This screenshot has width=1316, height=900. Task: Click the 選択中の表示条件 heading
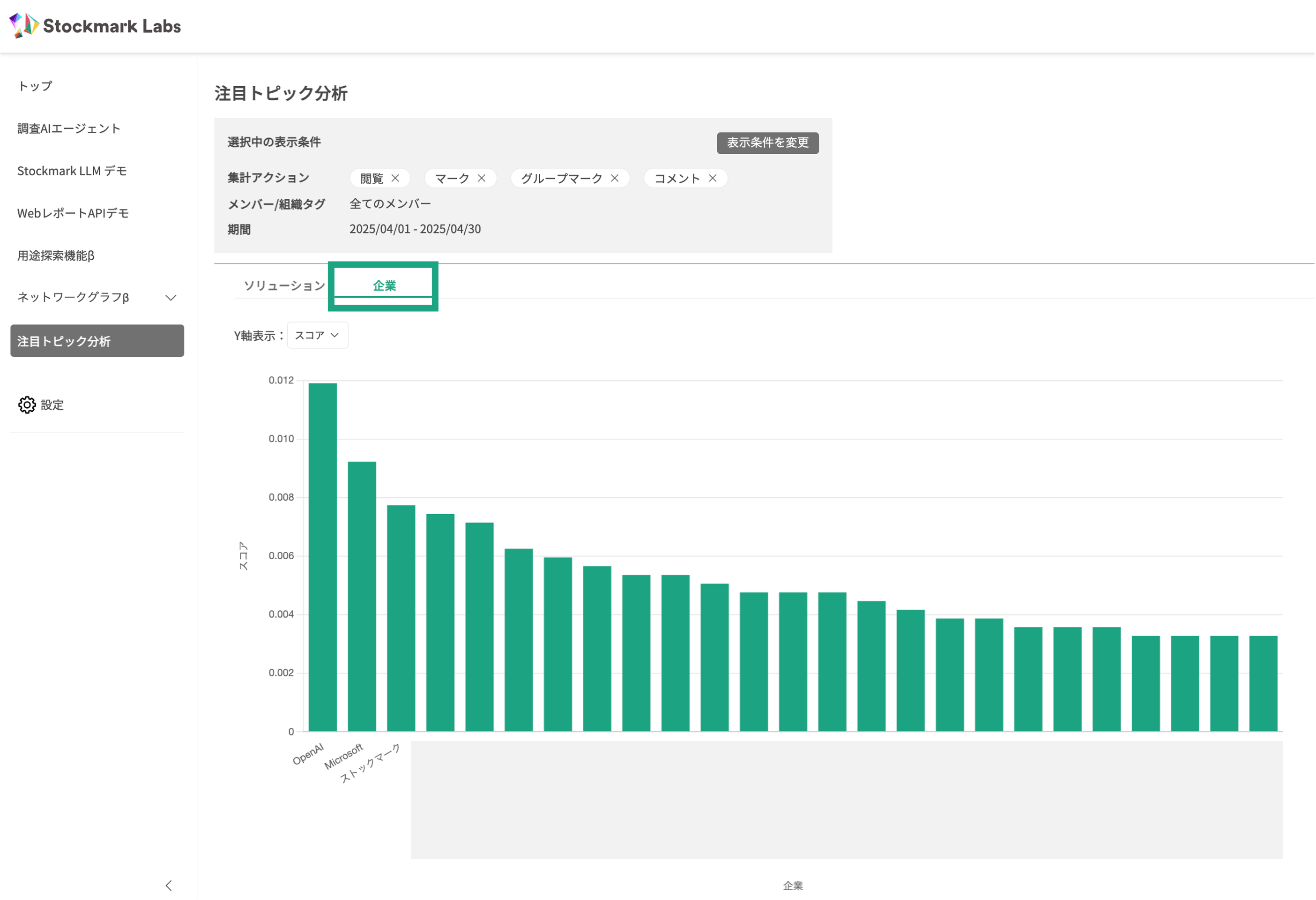point(274,142)
